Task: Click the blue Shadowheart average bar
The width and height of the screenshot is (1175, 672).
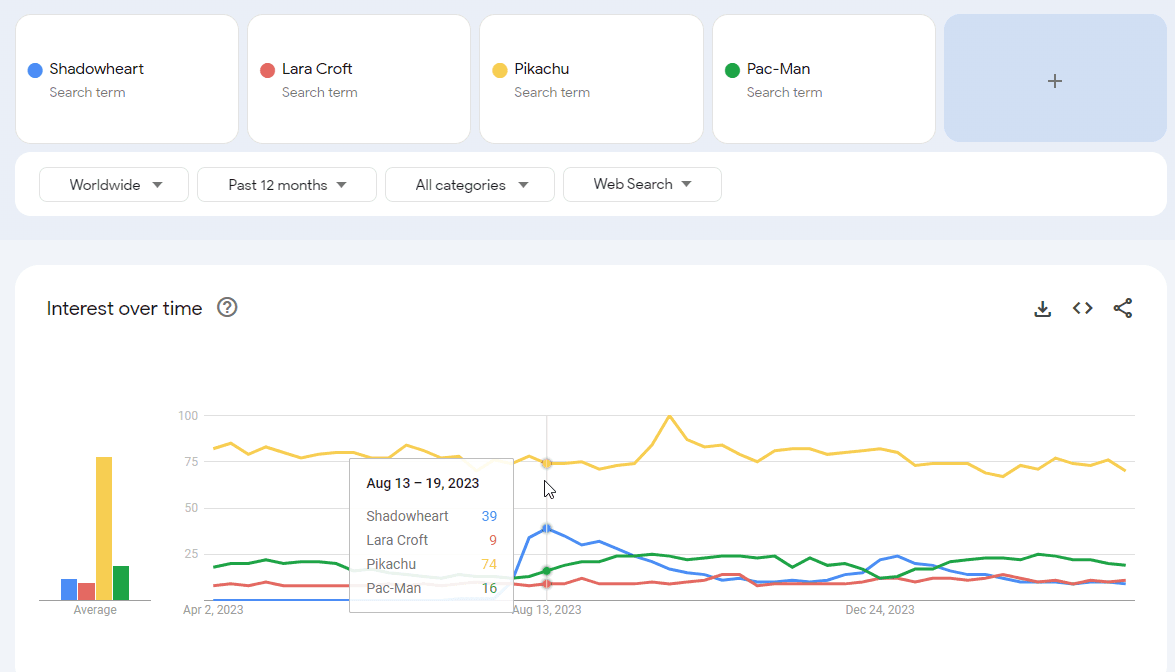Action: (x=69, y=590)
